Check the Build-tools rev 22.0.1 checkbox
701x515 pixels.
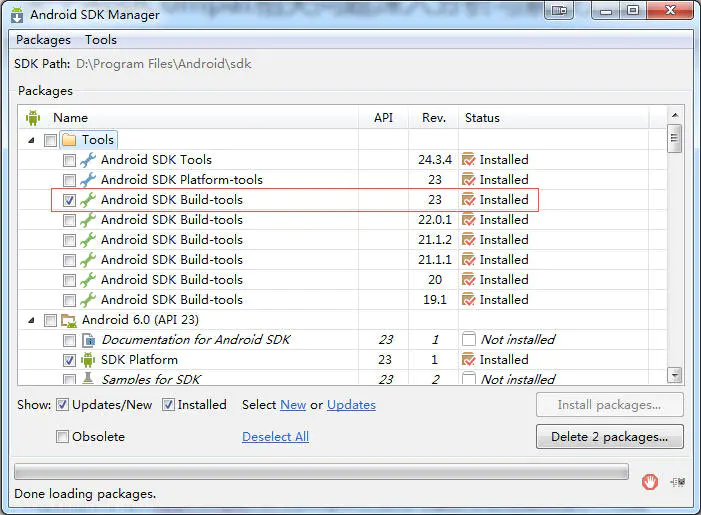(x=69, y=220)
